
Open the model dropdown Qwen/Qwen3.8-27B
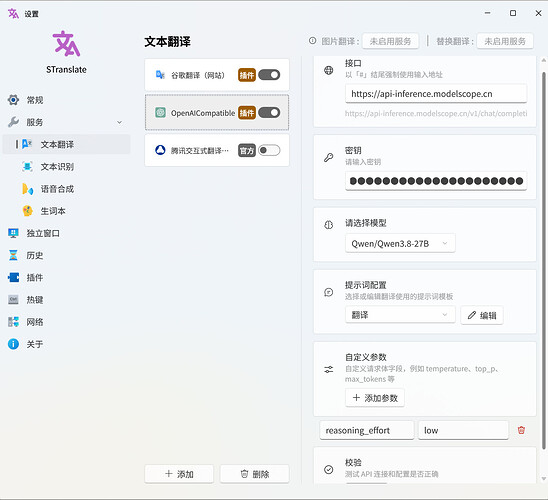point(400,243)
